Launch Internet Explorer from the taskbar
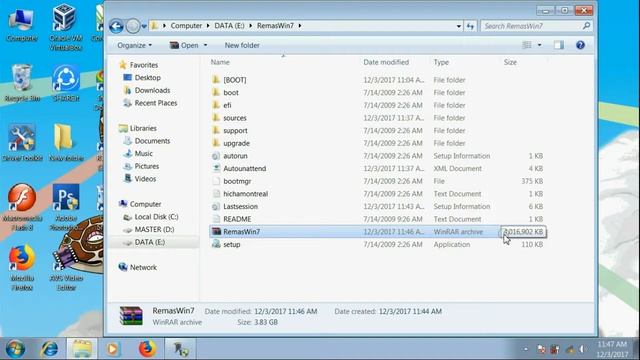The image size is (640, 360). click(49, 349)
